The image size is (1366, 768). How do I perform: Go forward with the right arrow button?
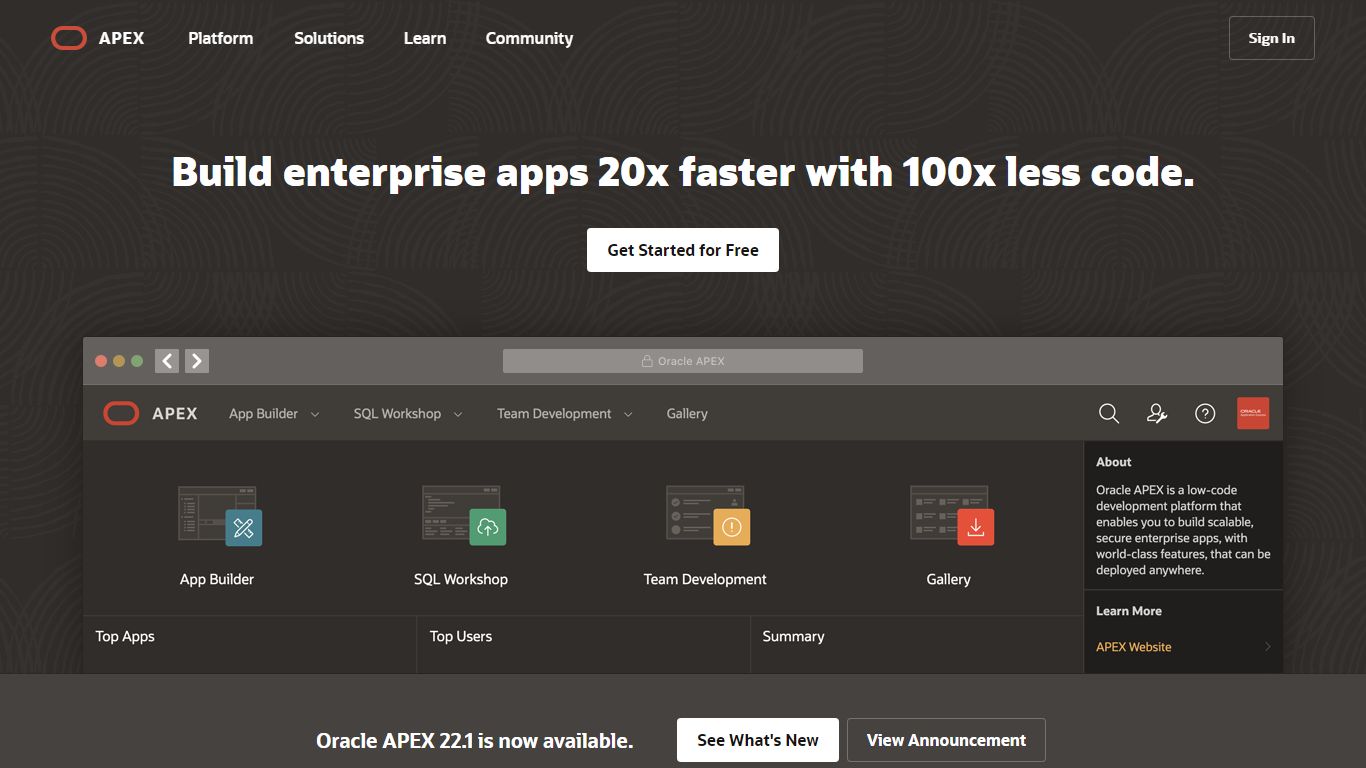[197, 361]
